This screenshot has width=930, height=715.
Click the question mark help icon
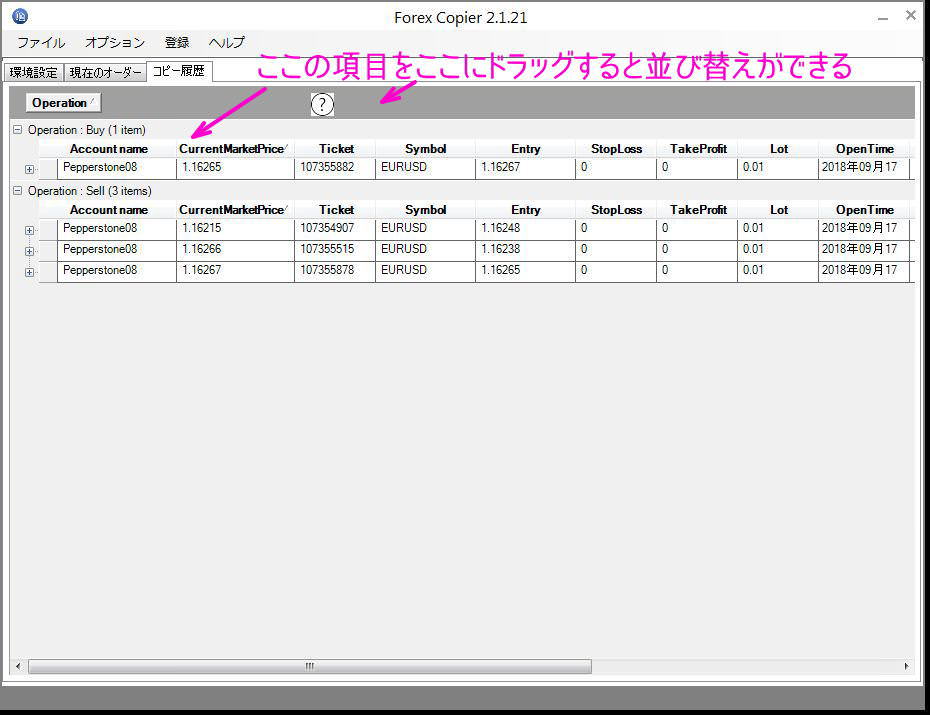tap(322, 103)
